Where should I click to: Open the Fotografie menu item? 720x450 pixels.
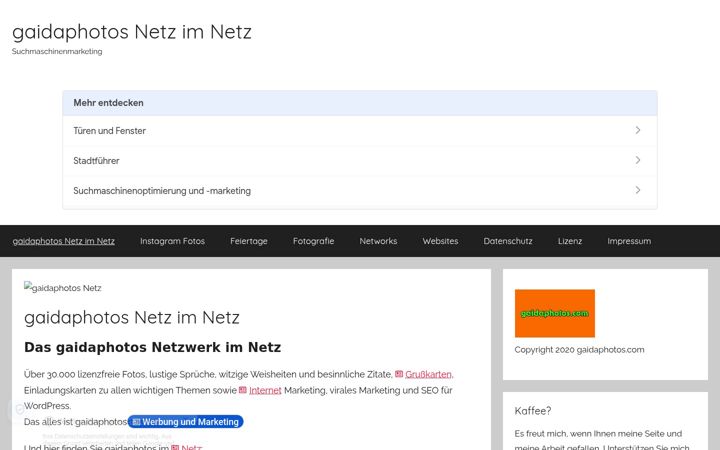point(314,241)
